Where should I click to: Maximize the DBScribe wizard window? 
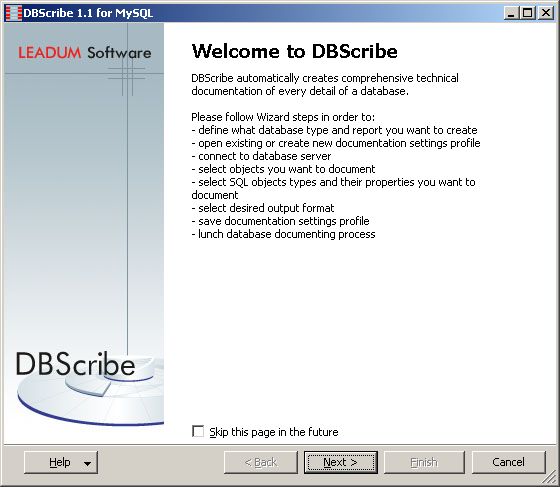coord(528,13)
